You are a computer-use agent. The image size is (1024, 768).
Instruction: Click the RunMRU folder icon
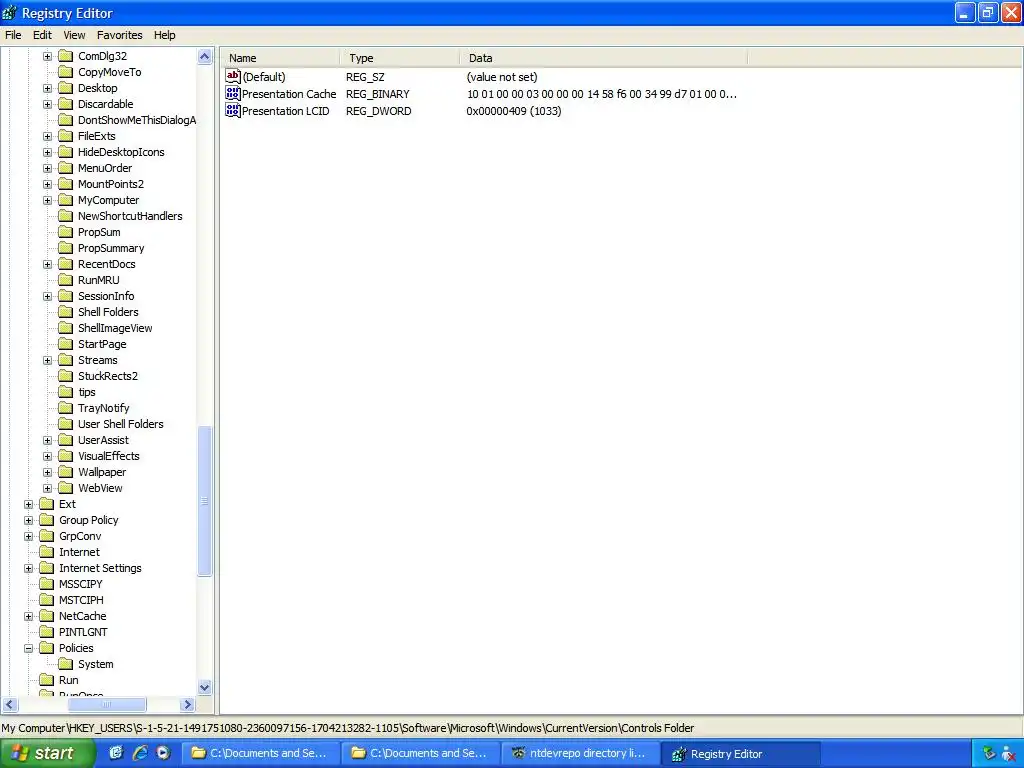tap(65, 280)
